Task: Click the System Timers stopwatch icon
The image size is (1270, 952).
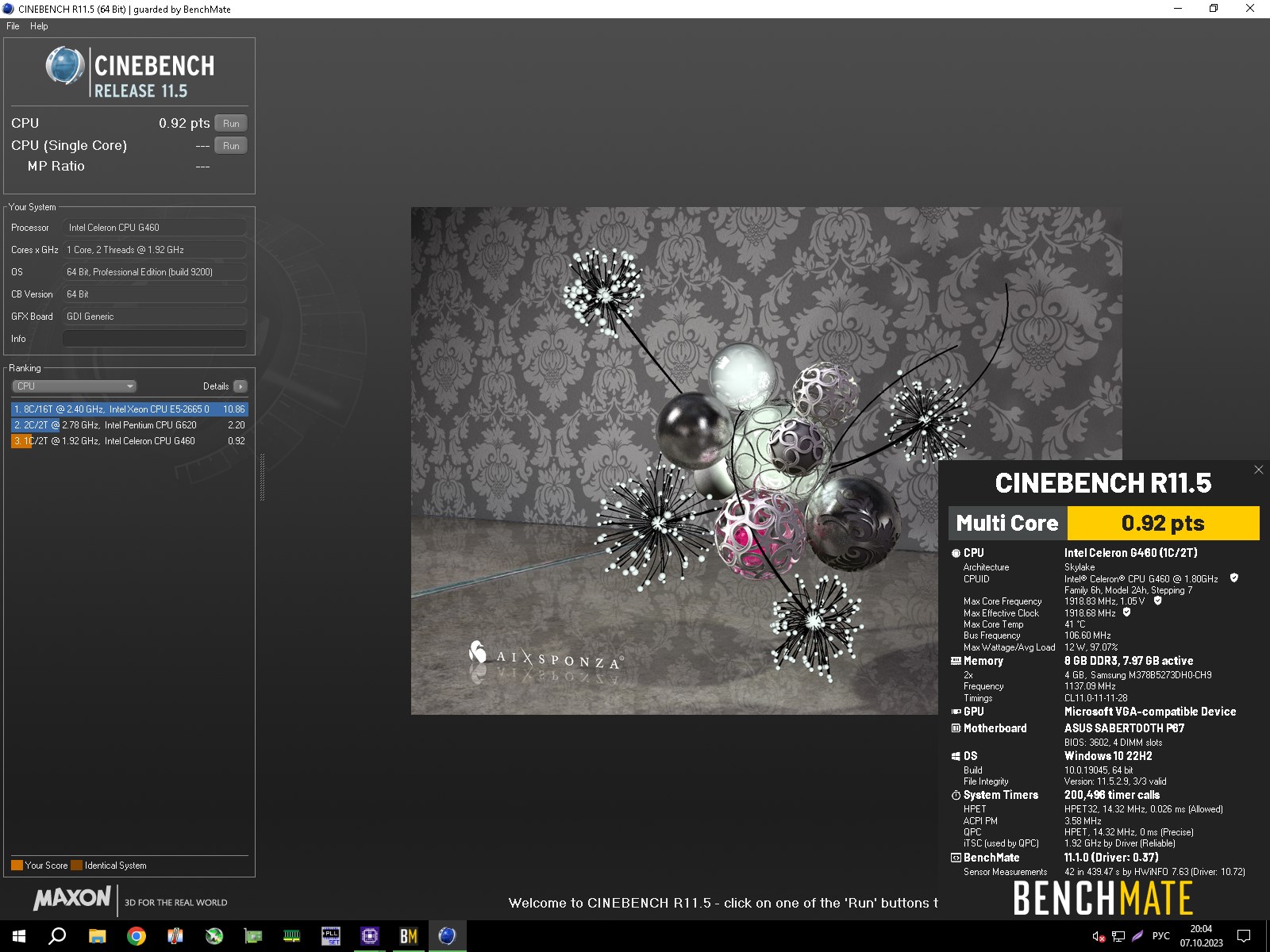Action: [x=956, y=795]
